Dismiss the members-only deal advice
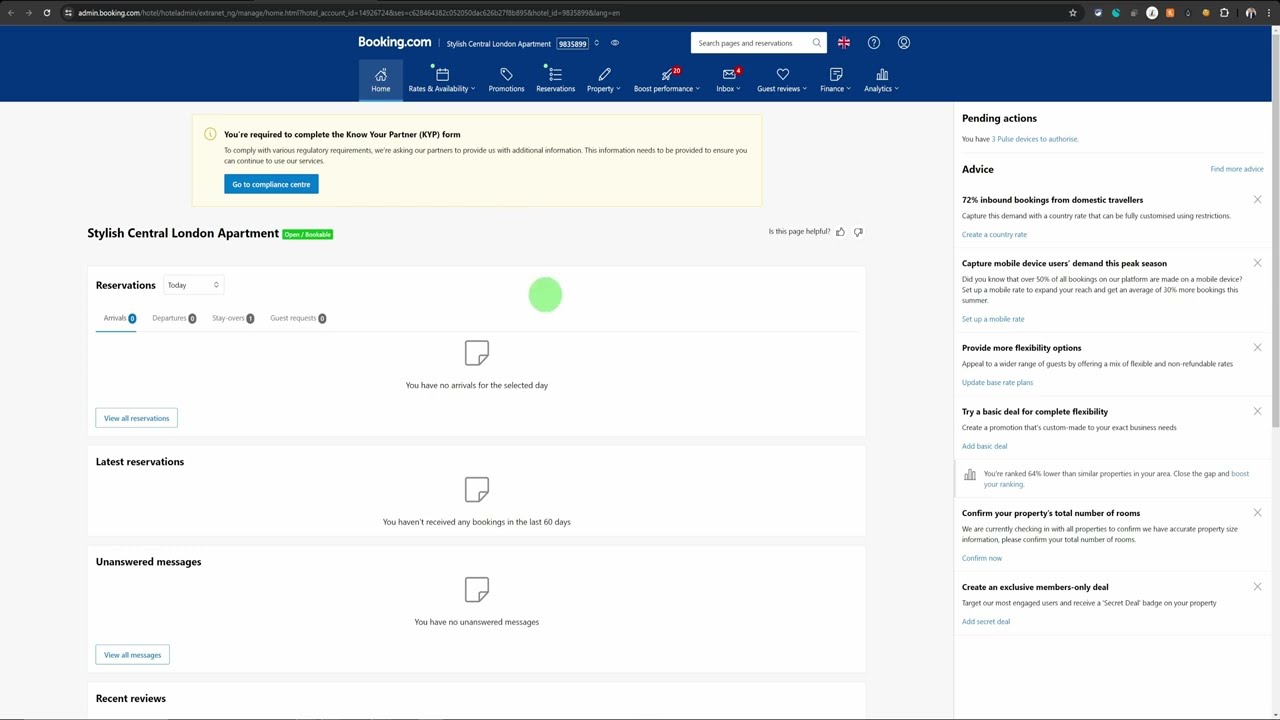This screenshot has height=720, width=1280. point(1257,587)
